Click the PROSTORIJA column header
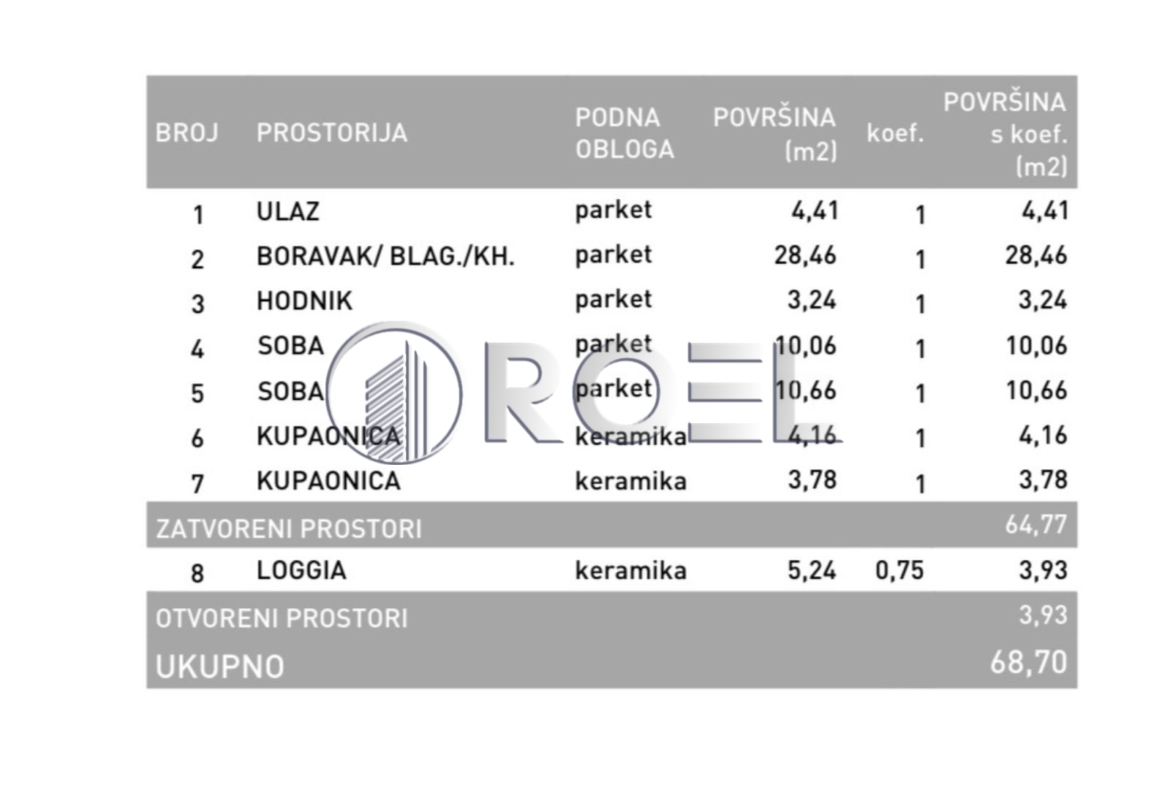Image resolution: width=1170 pixels, height=785 pixels. tap(332, 133)
